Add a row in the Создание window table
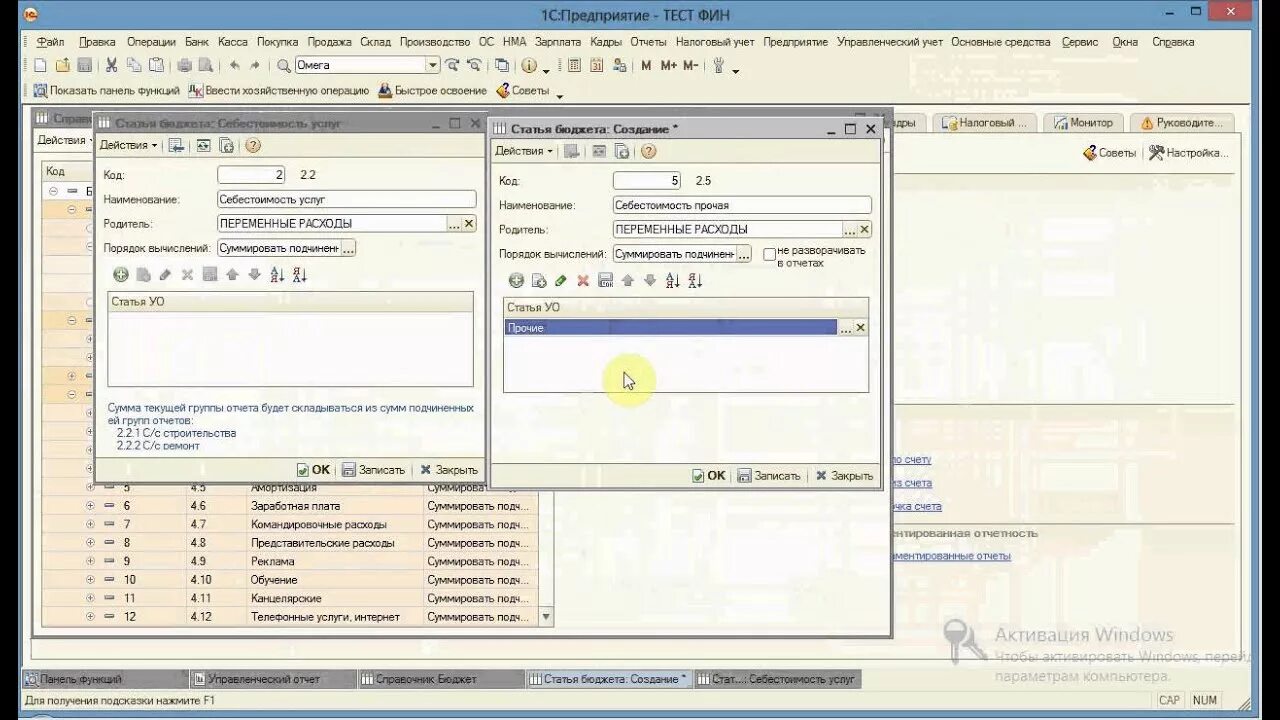The width and height of the screenshot is (1280, 720). 516,281
